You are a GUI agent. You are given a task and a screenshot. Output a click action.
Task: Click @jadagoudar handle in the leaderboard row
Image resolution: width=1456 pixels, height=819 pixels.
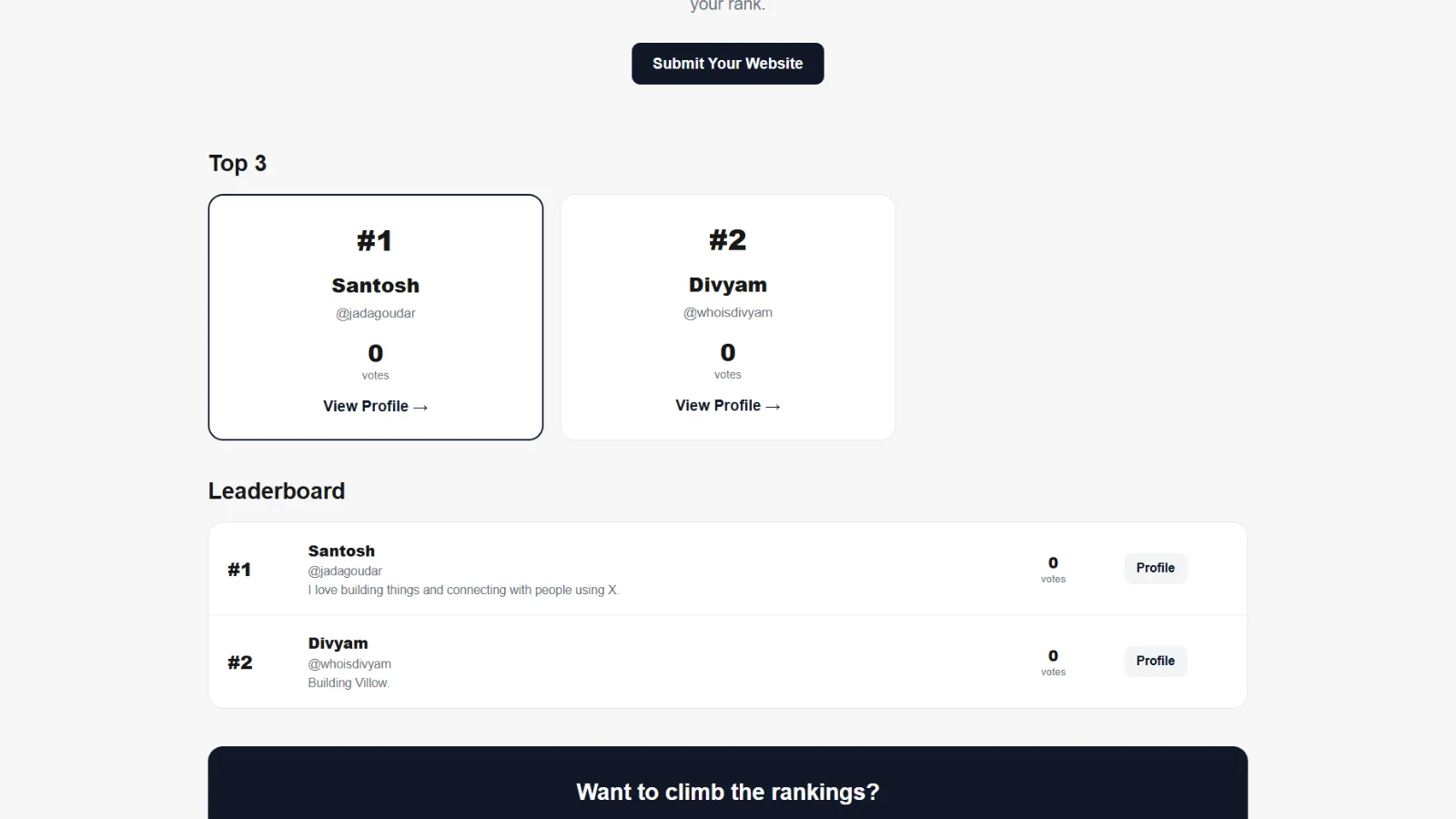tap(345, 571)
